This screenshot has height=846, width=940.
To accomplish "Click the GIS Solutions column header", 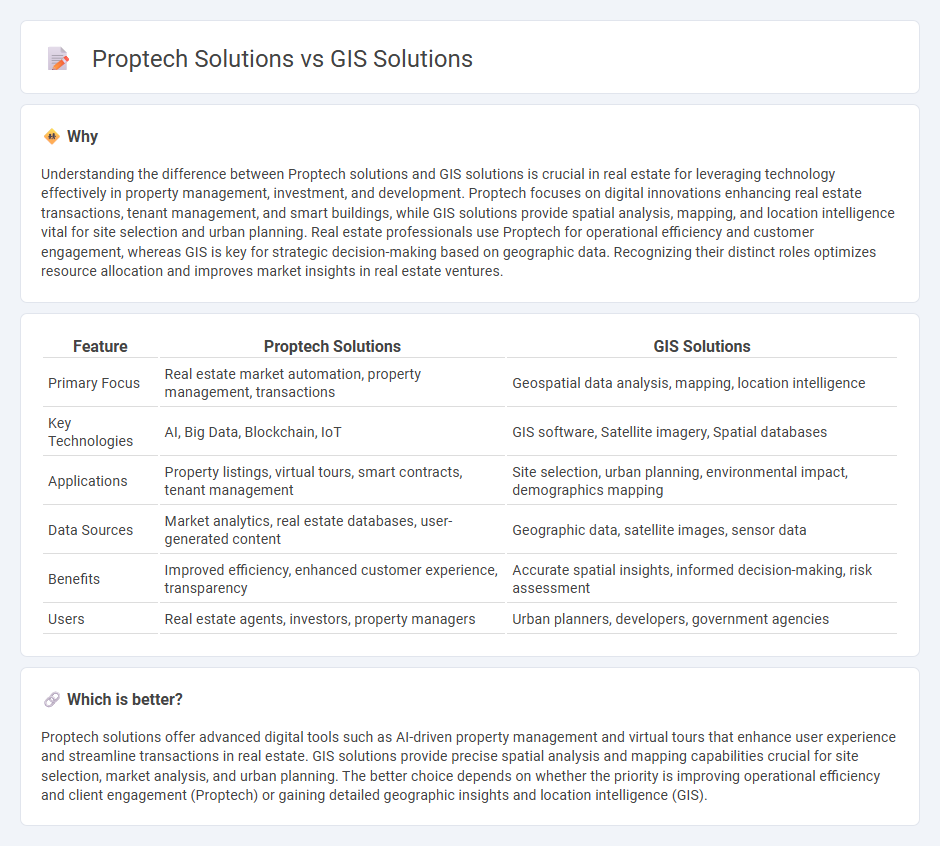I will pos(701,347).
